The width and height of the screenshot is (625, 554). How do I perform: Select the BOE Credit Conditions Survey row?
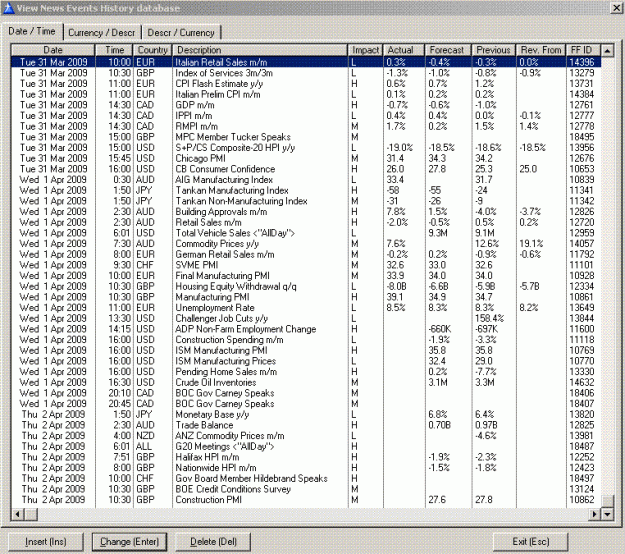(306, 489)
